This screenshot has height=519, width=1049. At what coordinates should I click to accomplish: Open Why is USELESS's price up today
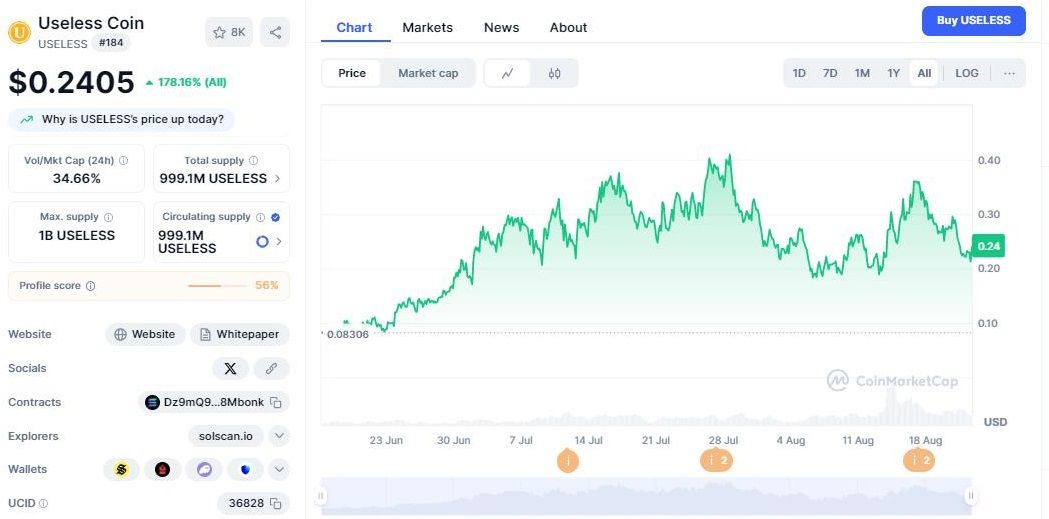pyautogui.click(x=121, y=120)
